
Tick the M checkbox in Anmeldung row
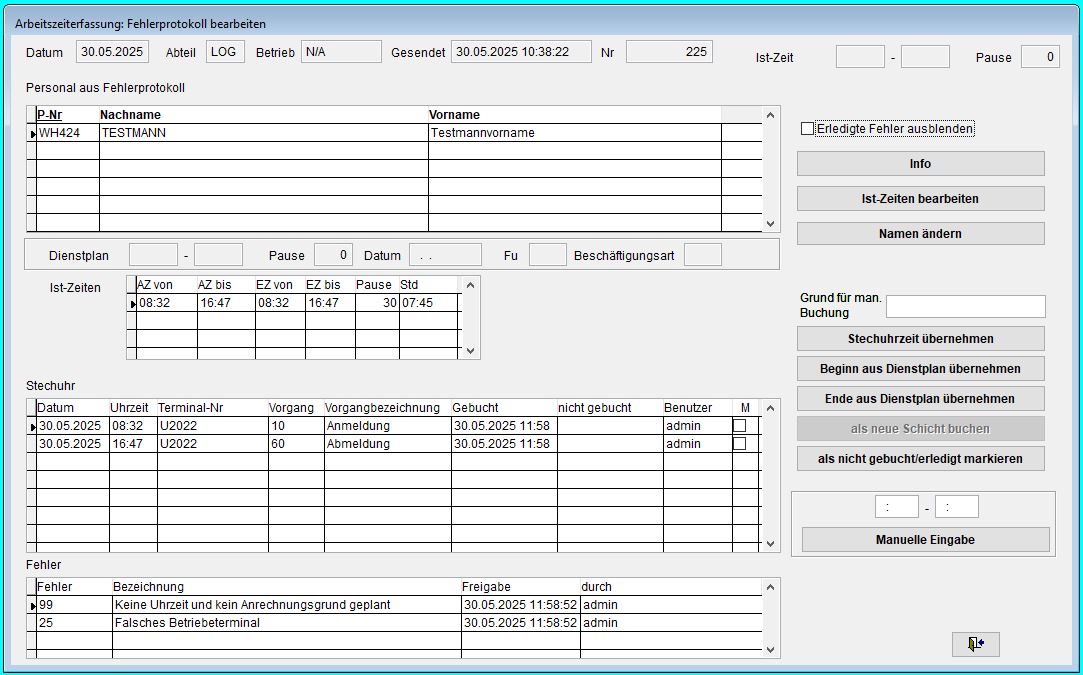click(x=739, y=426)
